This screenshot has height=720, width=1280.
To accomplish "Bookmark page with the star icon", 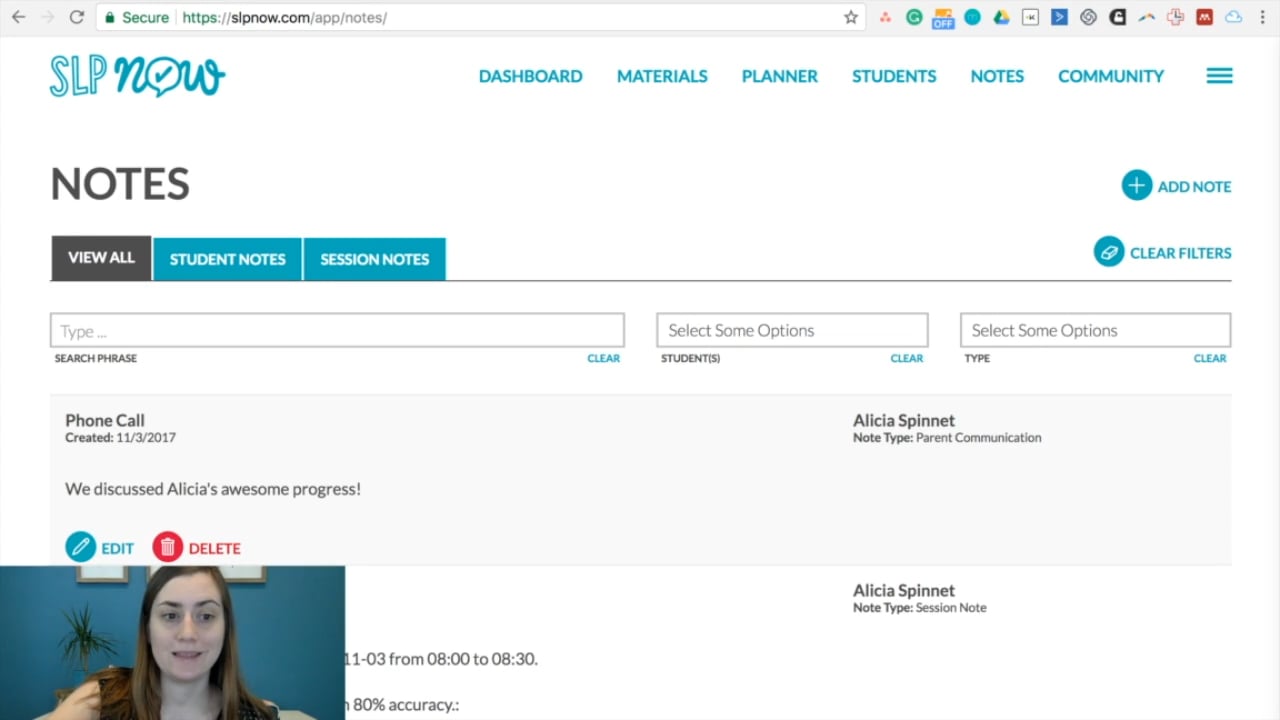I will 851,17.
